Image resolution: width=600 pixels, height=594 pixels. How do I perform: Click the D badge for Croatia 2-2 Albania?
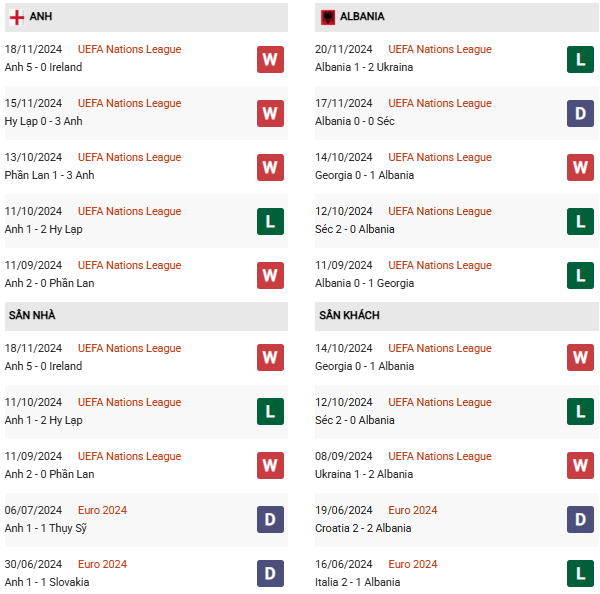click(x=580, y=519)
